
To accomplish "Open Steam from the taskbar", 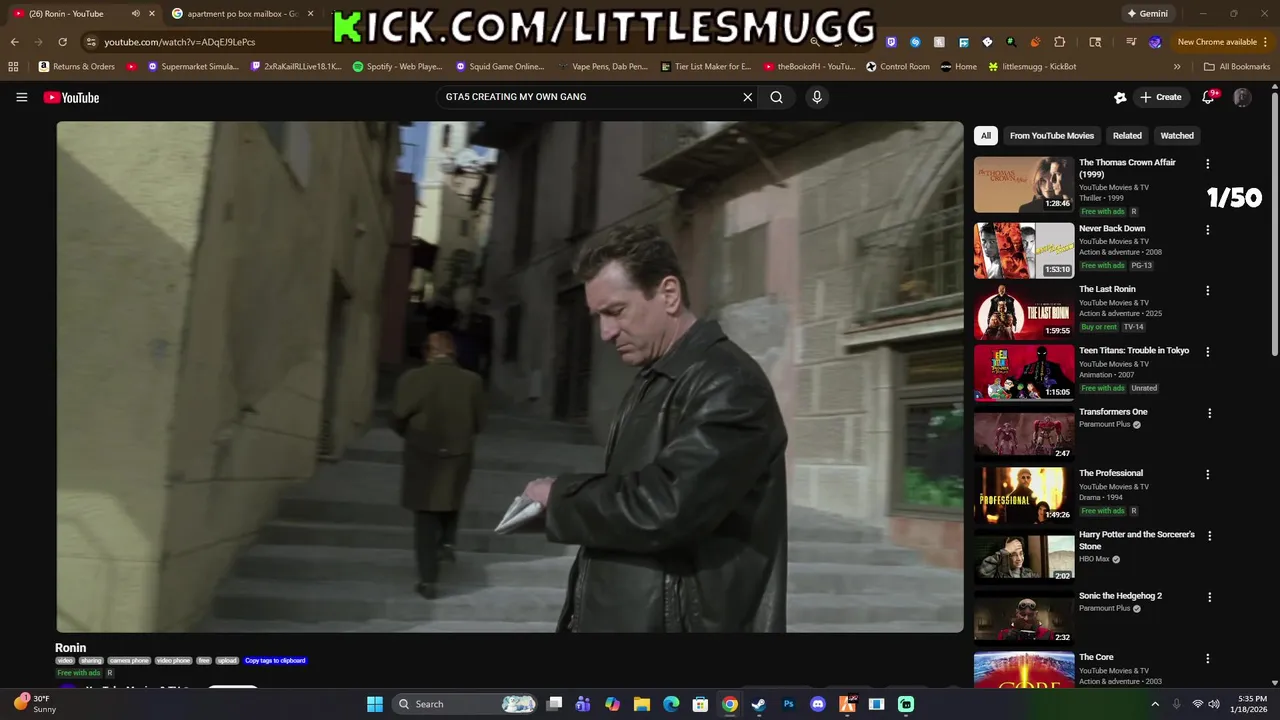I will pyautogui.click(x=758, y=704).
